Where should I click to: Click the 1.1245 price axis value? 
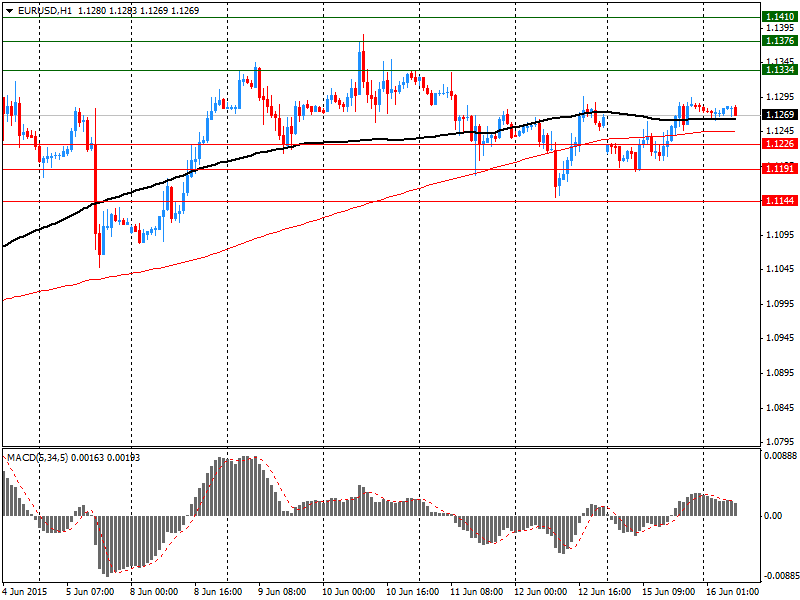point(781,131)
